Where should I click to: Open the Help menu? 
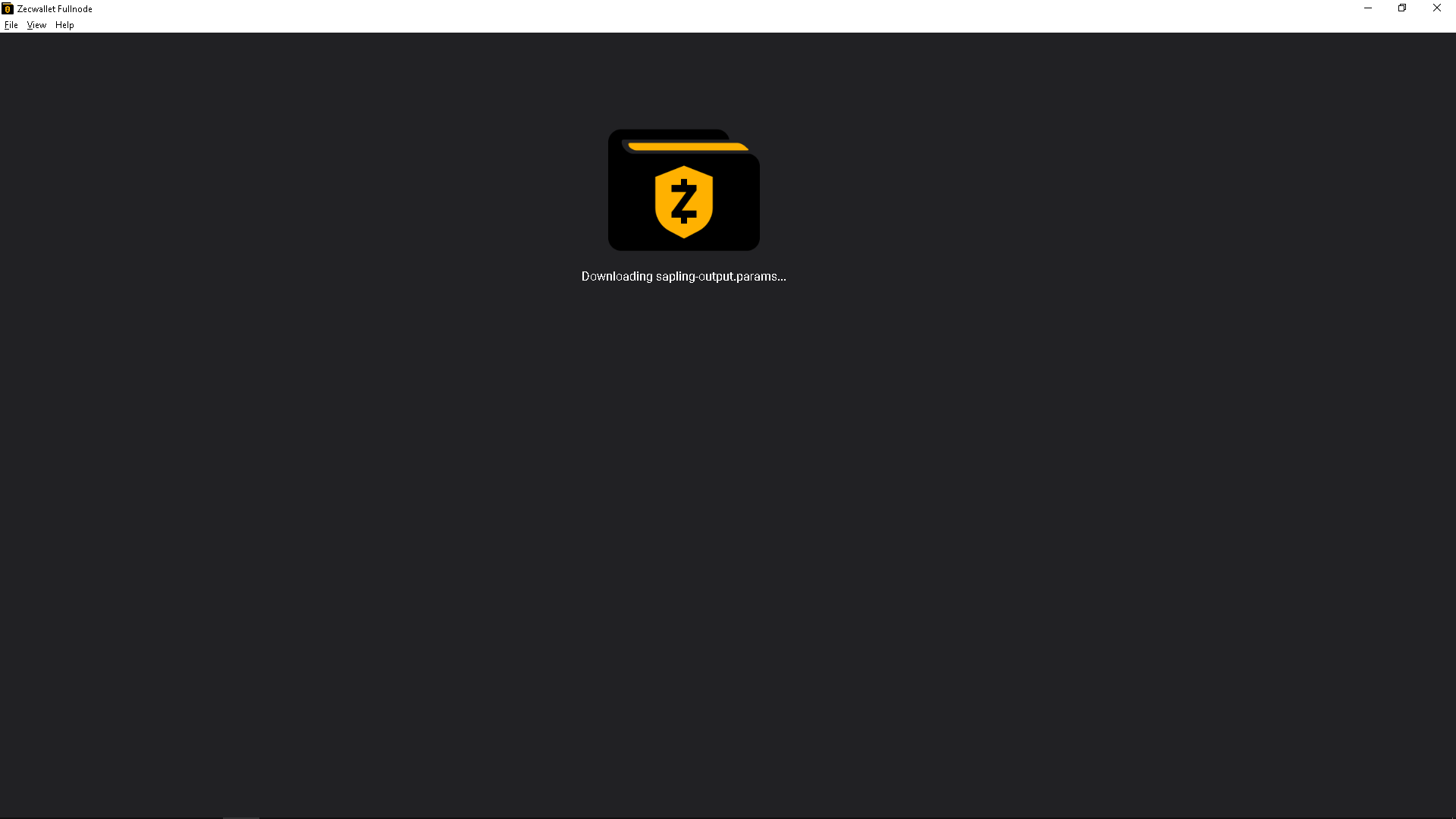click(x=64, y=25)
